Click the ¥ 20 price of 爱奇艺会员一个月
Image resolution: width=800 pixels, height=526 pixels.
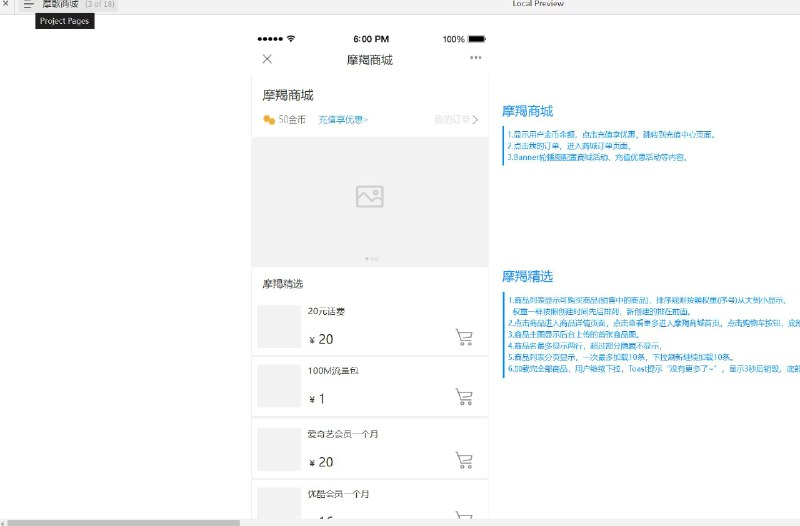coord(321,462)
